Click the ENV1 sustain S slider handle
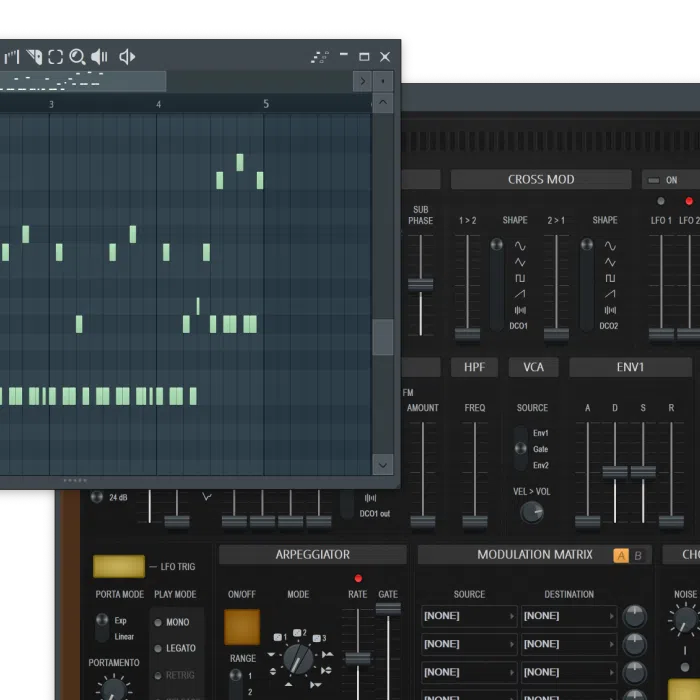 [643, 471]
